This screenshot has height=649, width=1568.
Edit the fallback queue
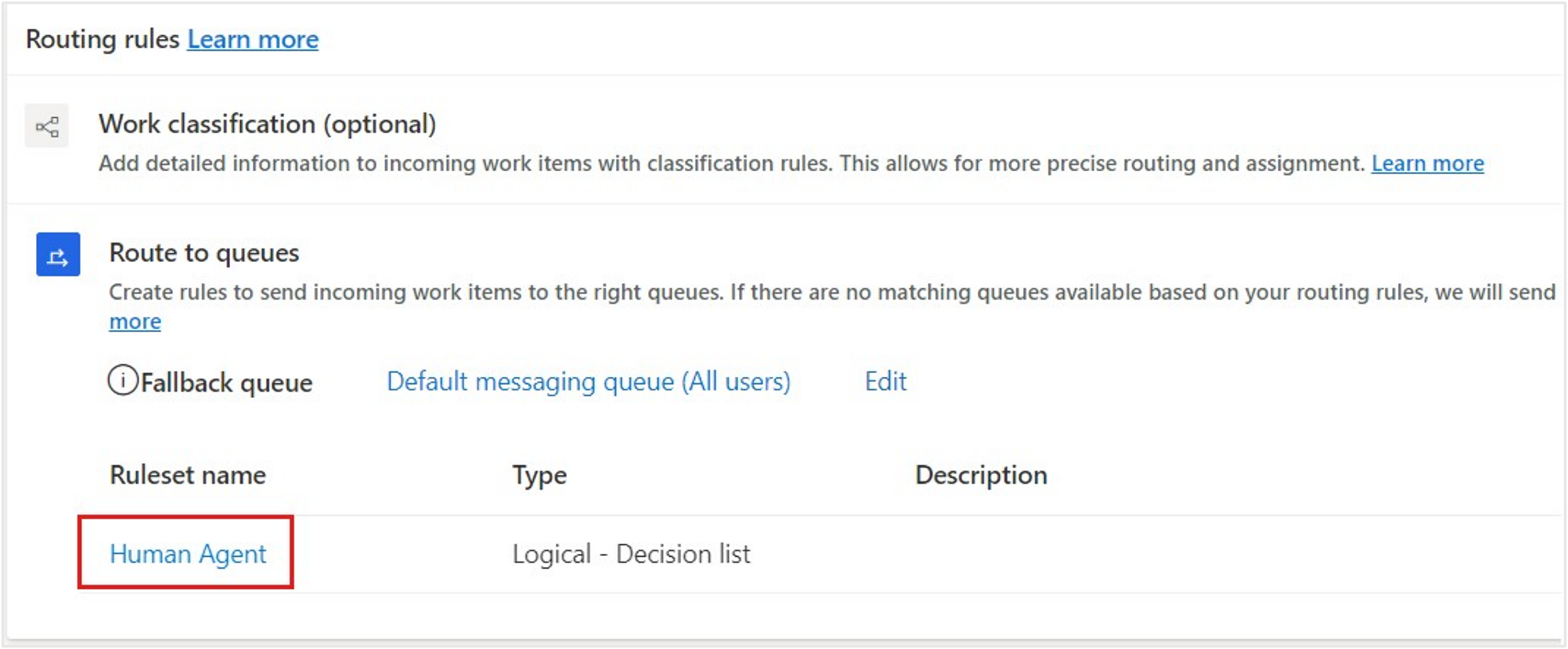pyautogui.click(x=885, y=381)
